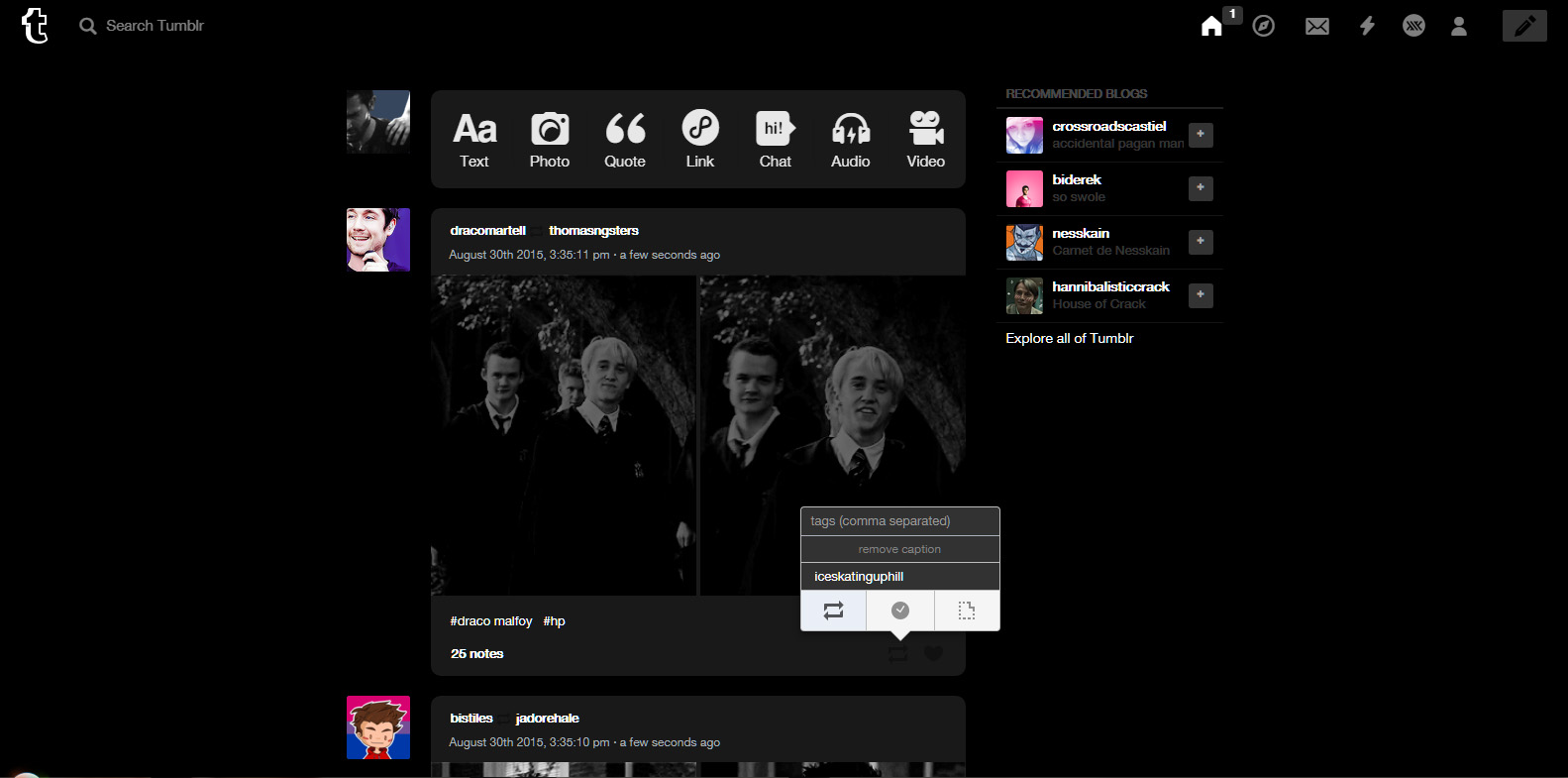Click your own blog avatar beside the post bar
Viewport: 1568px width, 778px height.
[378, 122]
